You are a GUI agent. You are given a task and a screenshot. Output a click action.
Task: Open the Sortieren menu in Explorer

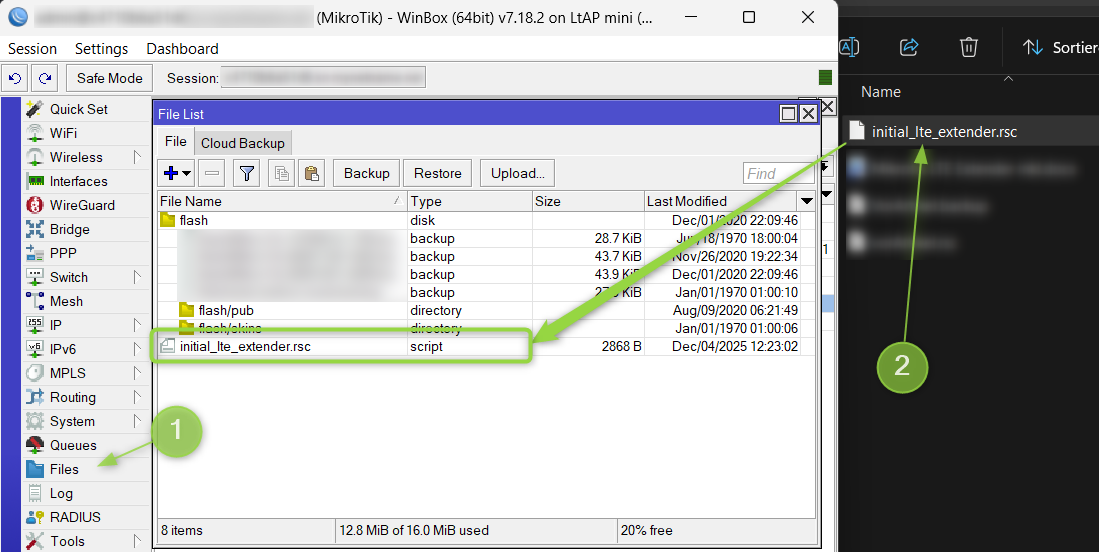point(1060,47)
